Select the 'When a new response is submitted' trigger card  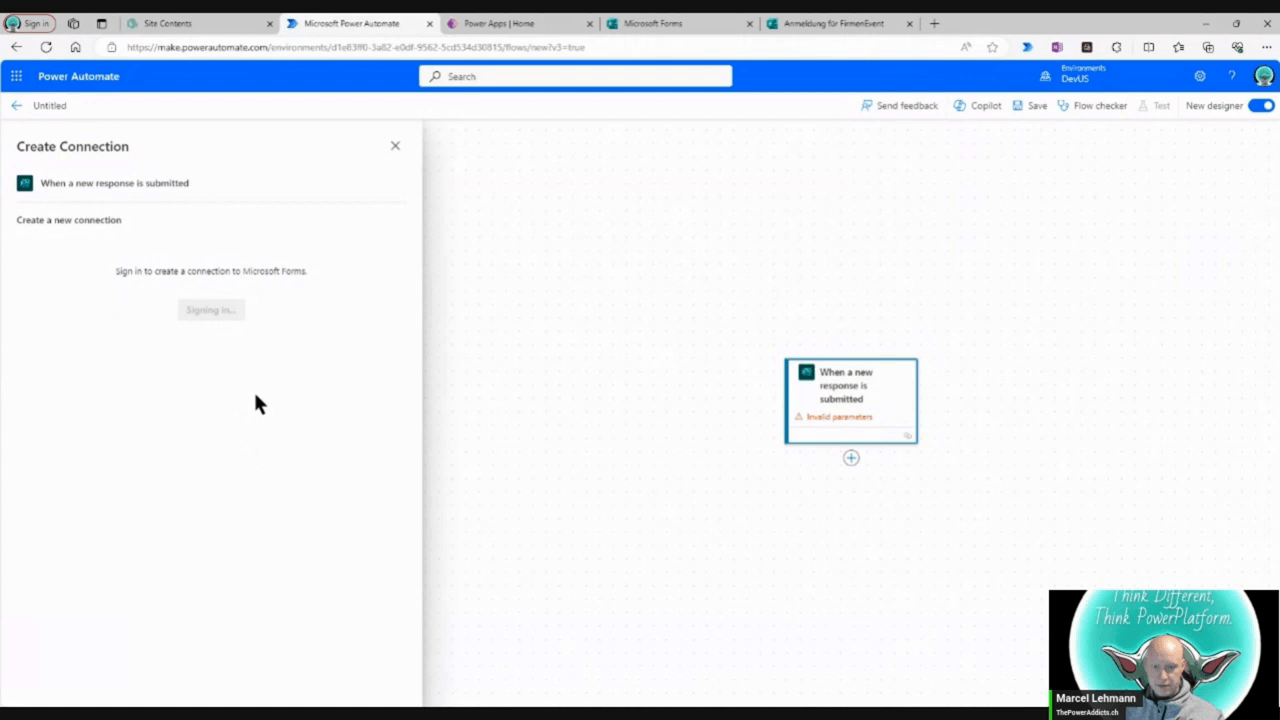coord(851,400)
